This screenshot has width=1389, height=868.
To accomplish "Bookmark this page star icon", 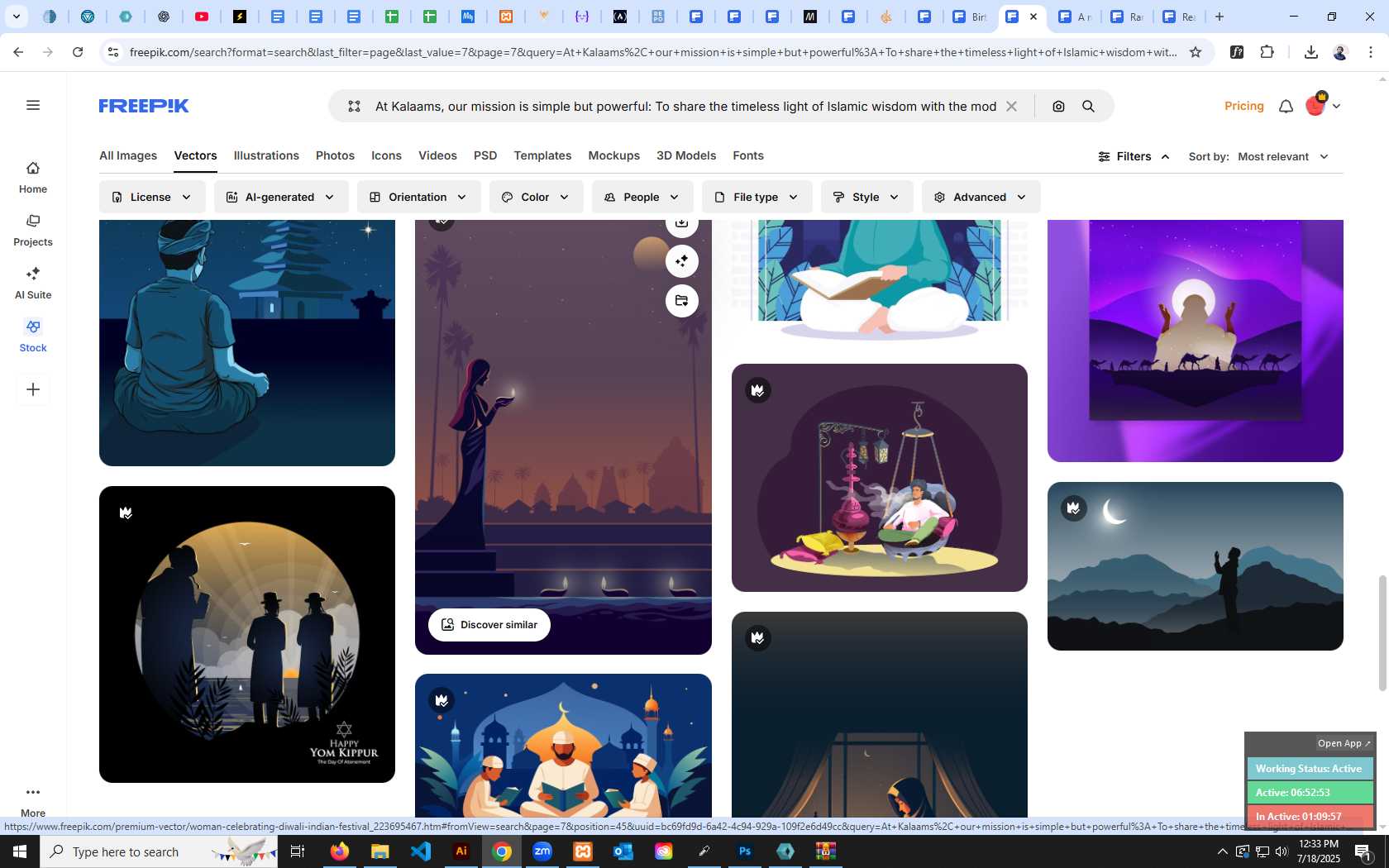I will pyautogui.click(x=1196, y=52).
